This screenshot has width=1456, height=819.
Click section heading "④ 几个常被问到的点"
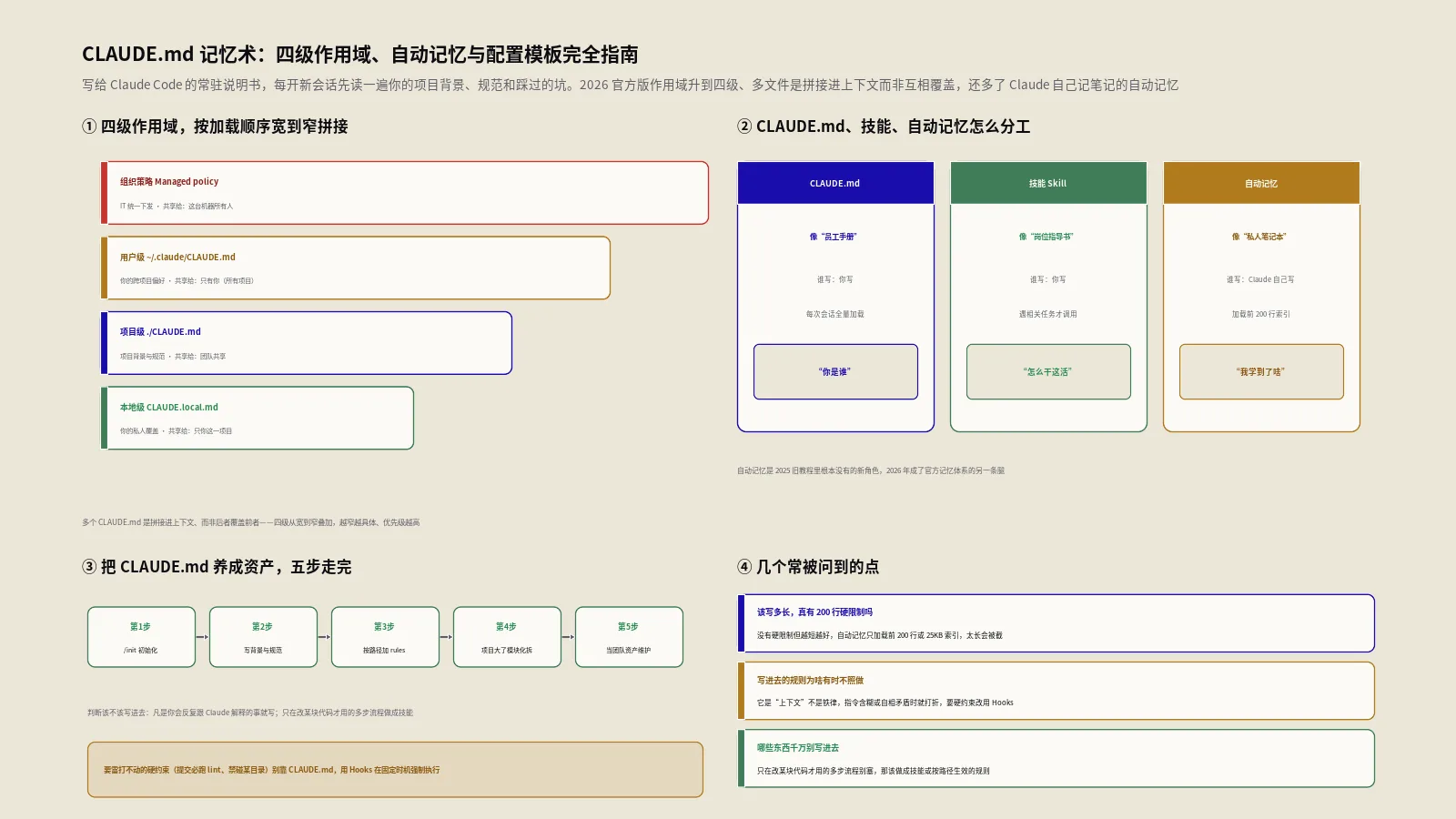pyautogui.click(x=808, y=567)
